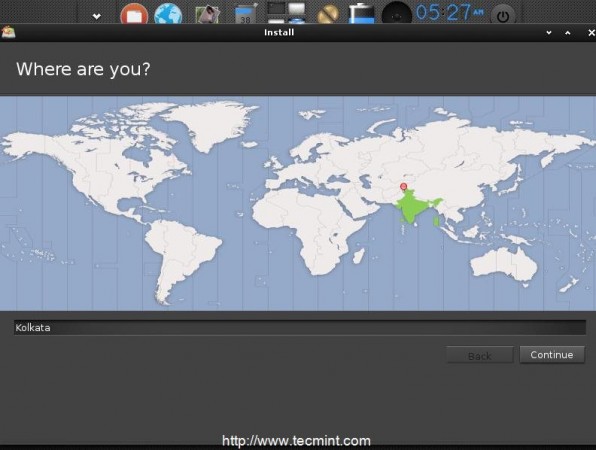Open the file manager from the top panel
596x450 pixels.
click(134, 13)
